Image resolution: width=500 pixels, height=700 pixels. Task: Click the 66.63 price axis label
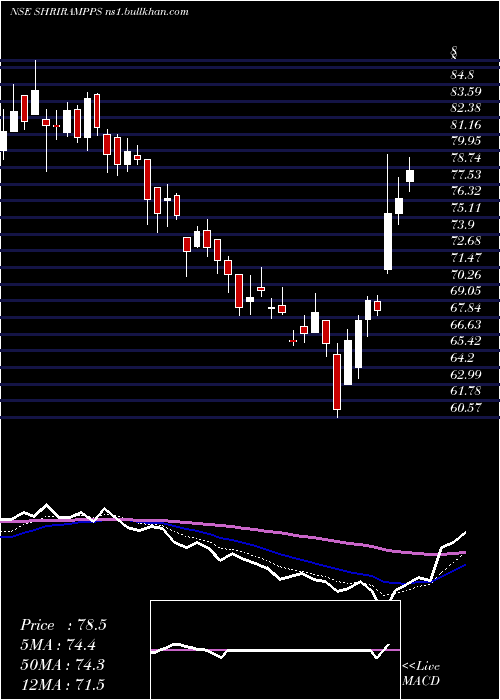[466, 324]
